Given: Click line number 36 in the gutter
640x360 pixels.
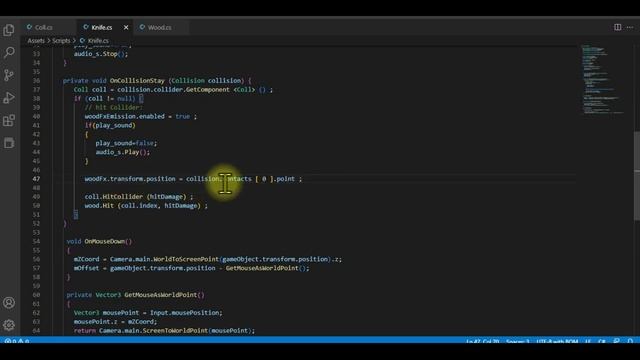Looking at the screenshot, I should coord(36,80).
